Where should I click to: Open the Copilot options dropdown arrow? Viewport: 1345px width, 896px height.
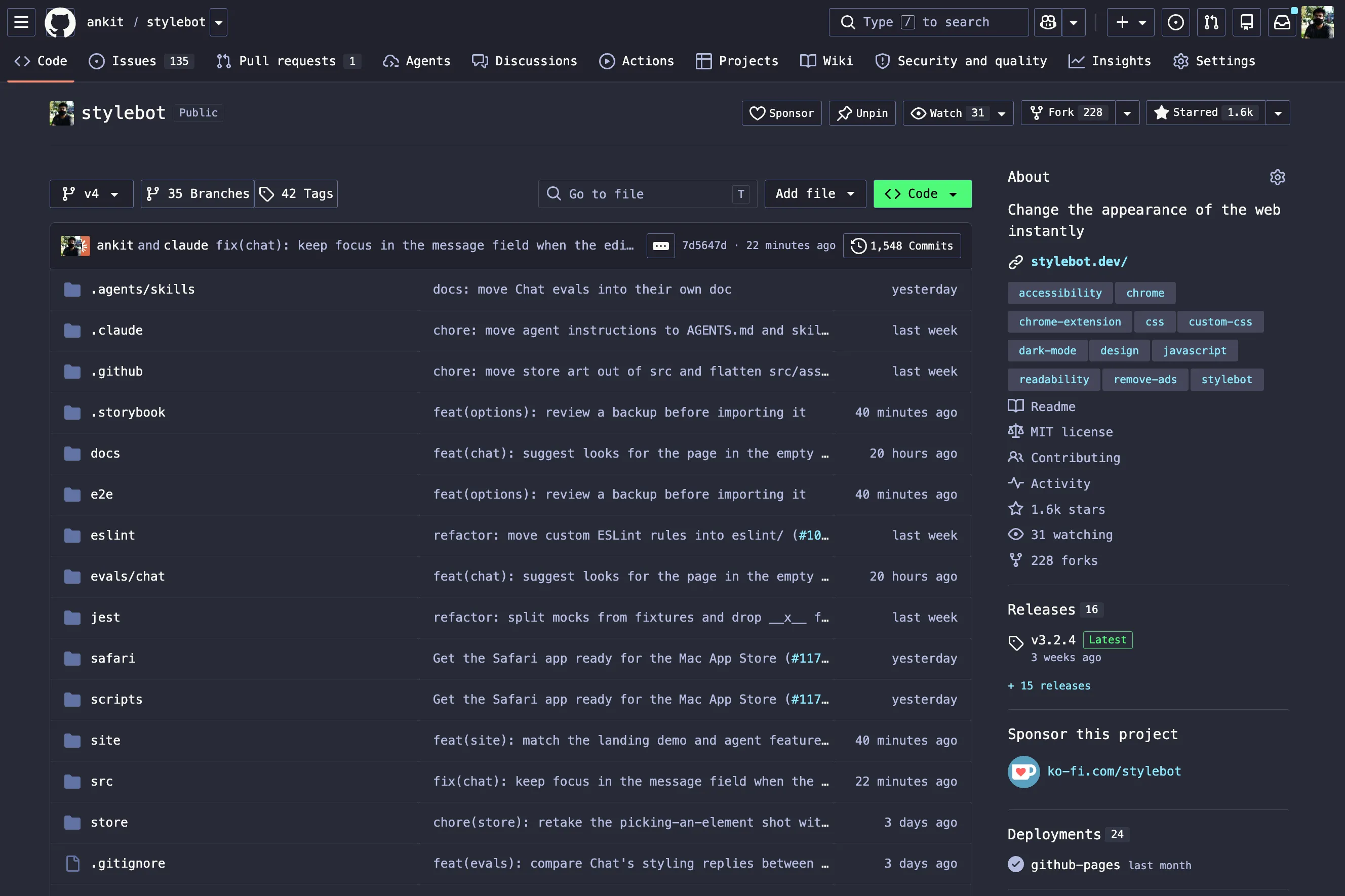tap(1074, 22)
